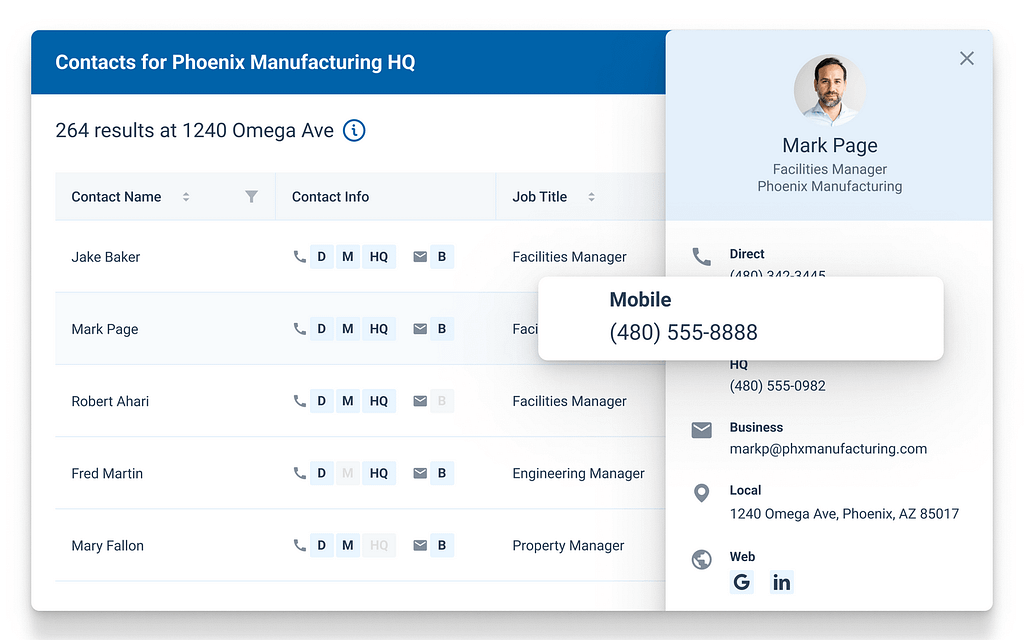Select Mary Fallon's B business email badge
Viewport: 1024px width, 640px height.
(x=442, y=545)
